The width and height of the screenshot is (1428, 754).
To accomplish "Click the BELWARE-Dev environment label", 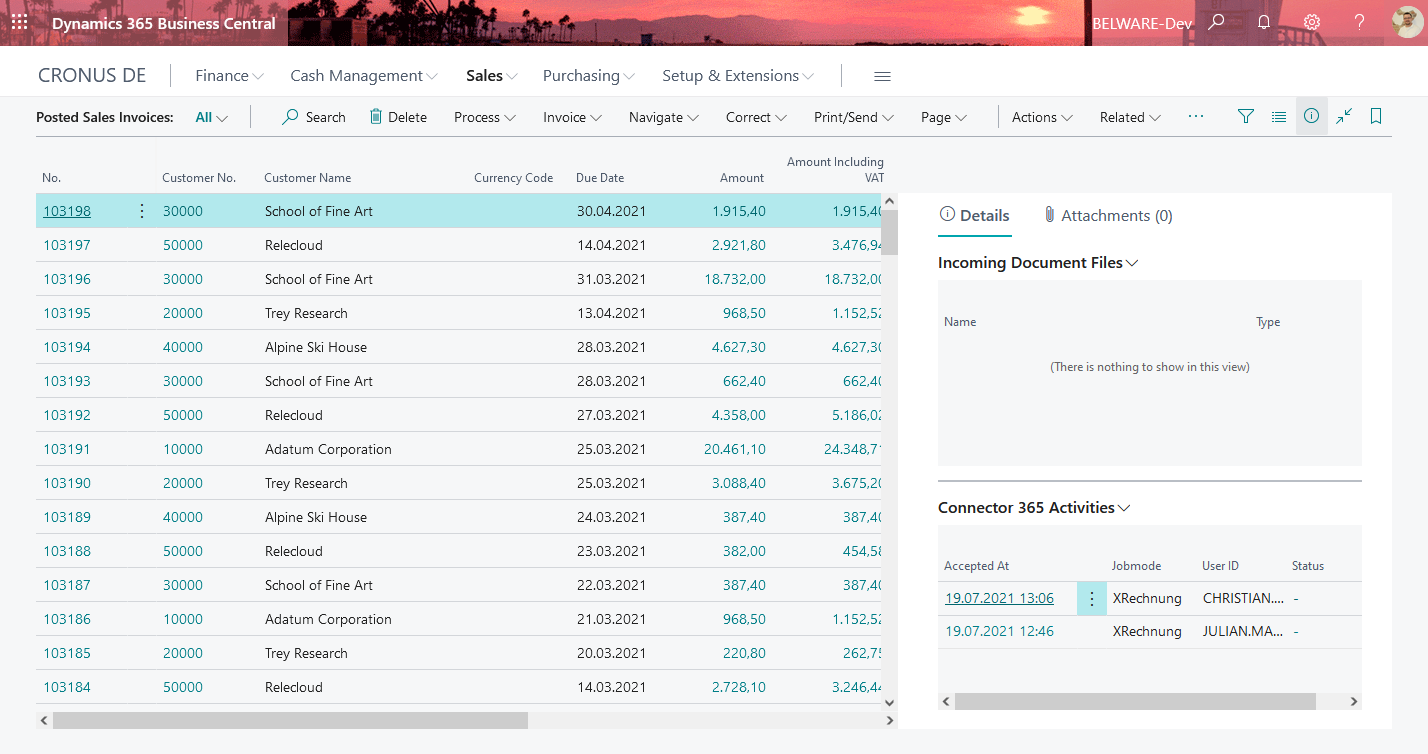I will 1142,23.
